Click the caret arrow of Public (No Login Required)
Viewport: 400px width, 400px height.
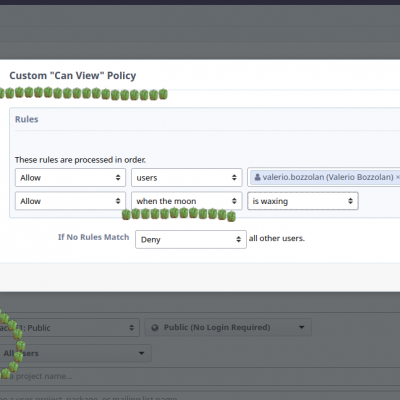point(302,327)
